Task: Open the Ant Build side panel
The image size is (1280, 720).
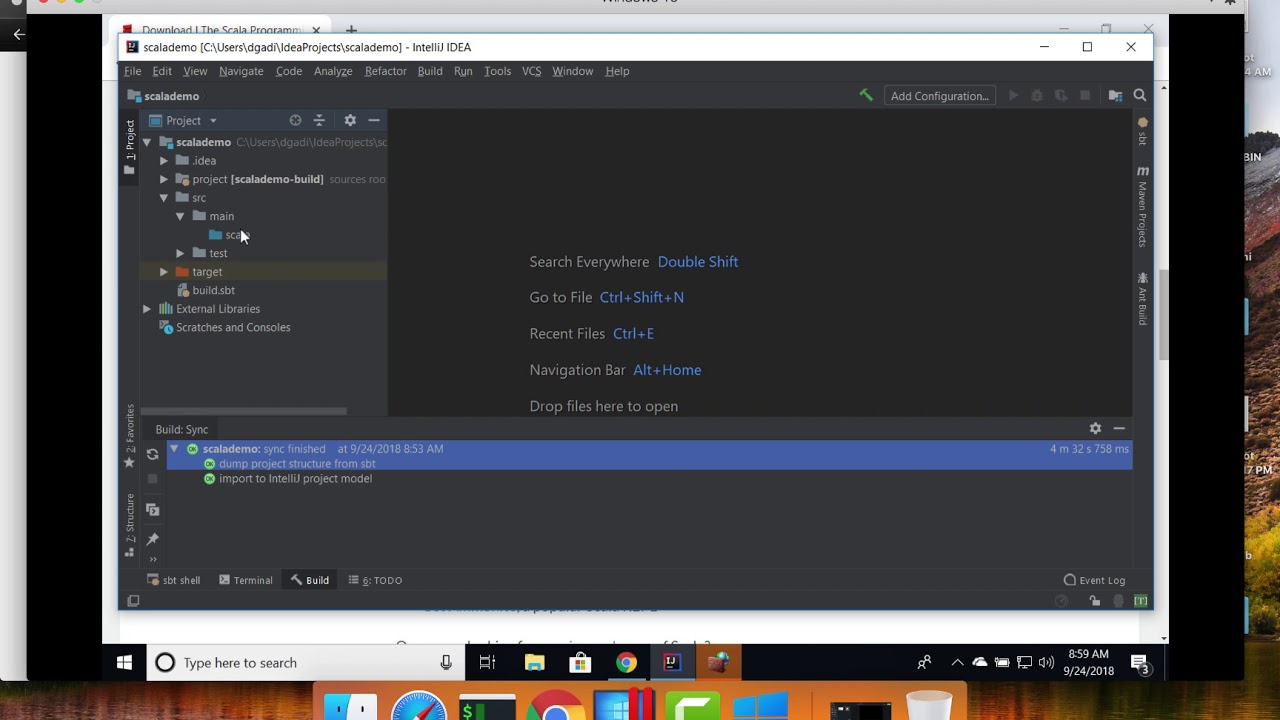Action: click(1142, 298)
